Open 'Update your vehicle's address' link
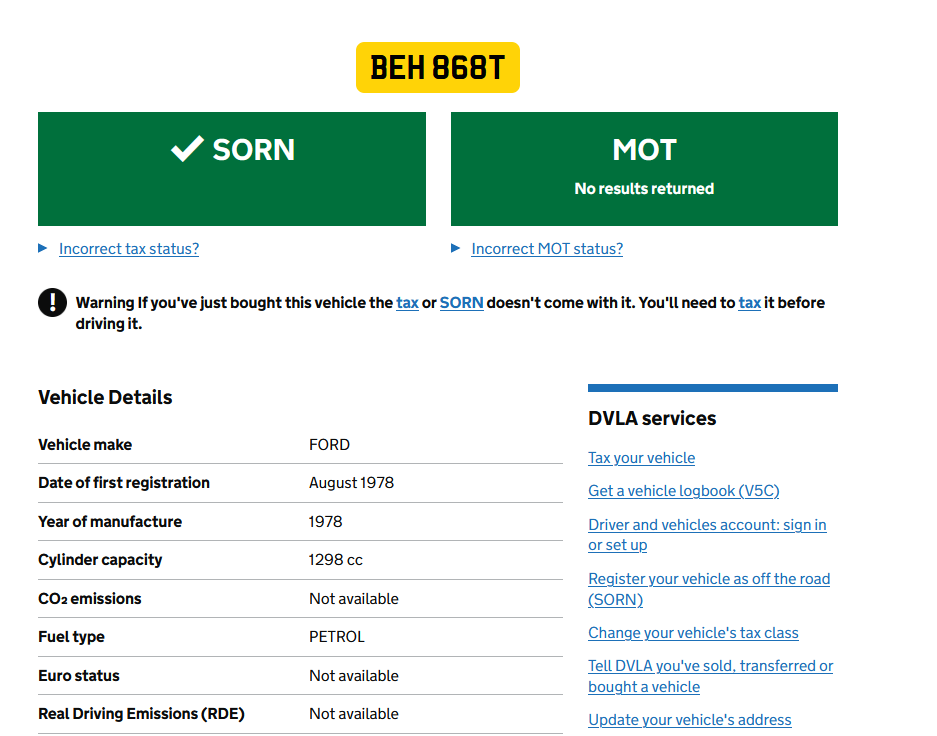 coord(689,720)
